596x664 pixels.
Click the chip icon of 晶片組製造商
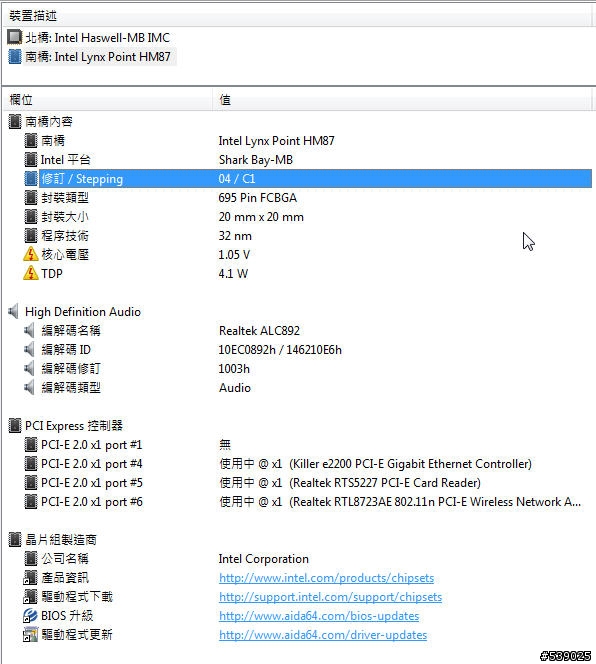14,540
